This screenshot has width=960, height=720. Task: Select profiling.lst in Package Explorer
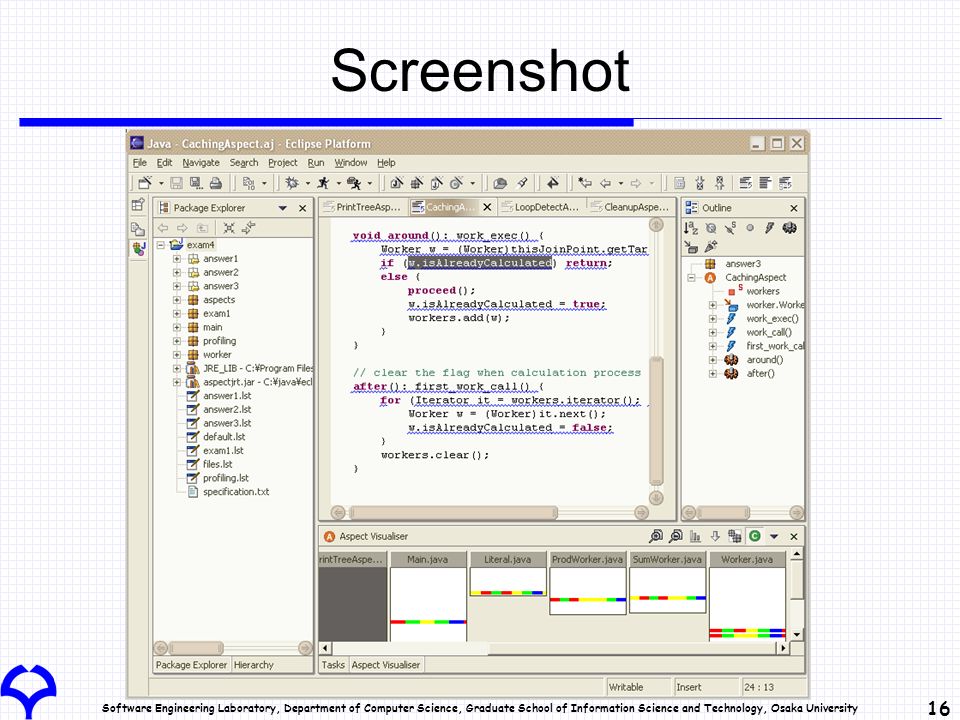[x=225, y=478]
